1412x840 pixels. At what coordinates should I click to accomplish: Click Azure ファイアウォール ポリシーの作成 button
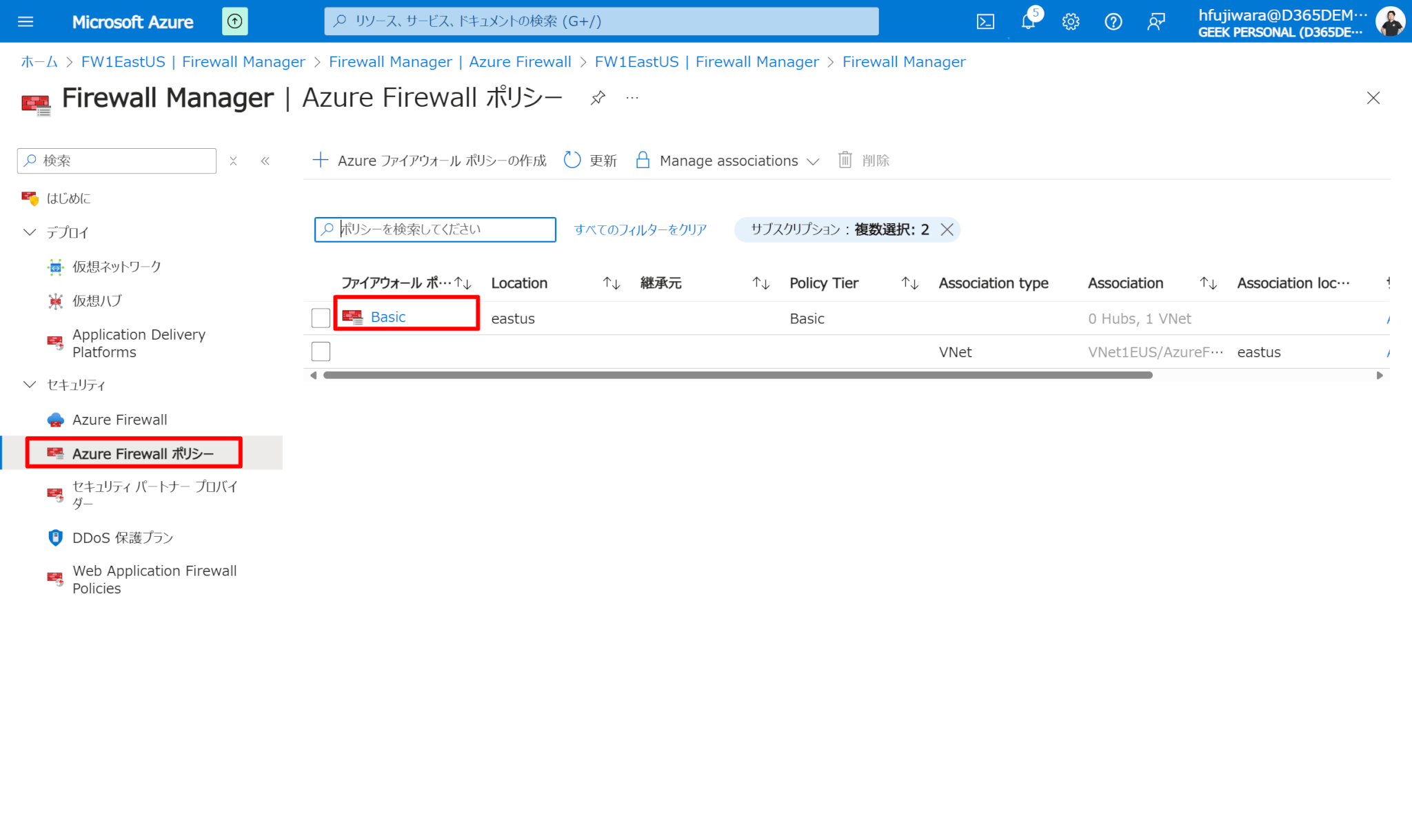(x=429, y=161)
